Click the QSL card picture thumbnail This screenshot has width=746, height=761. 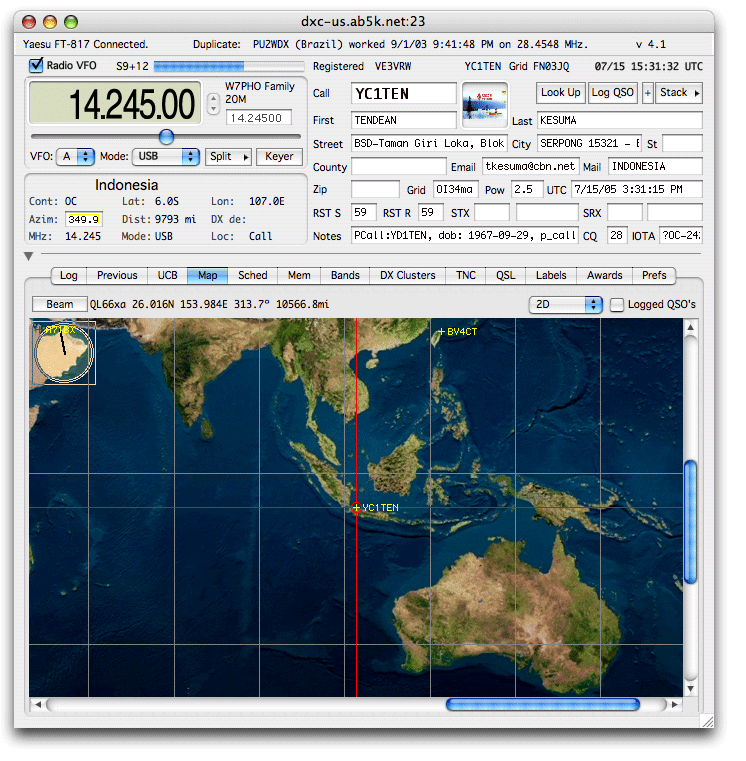[x=485, y=106]
